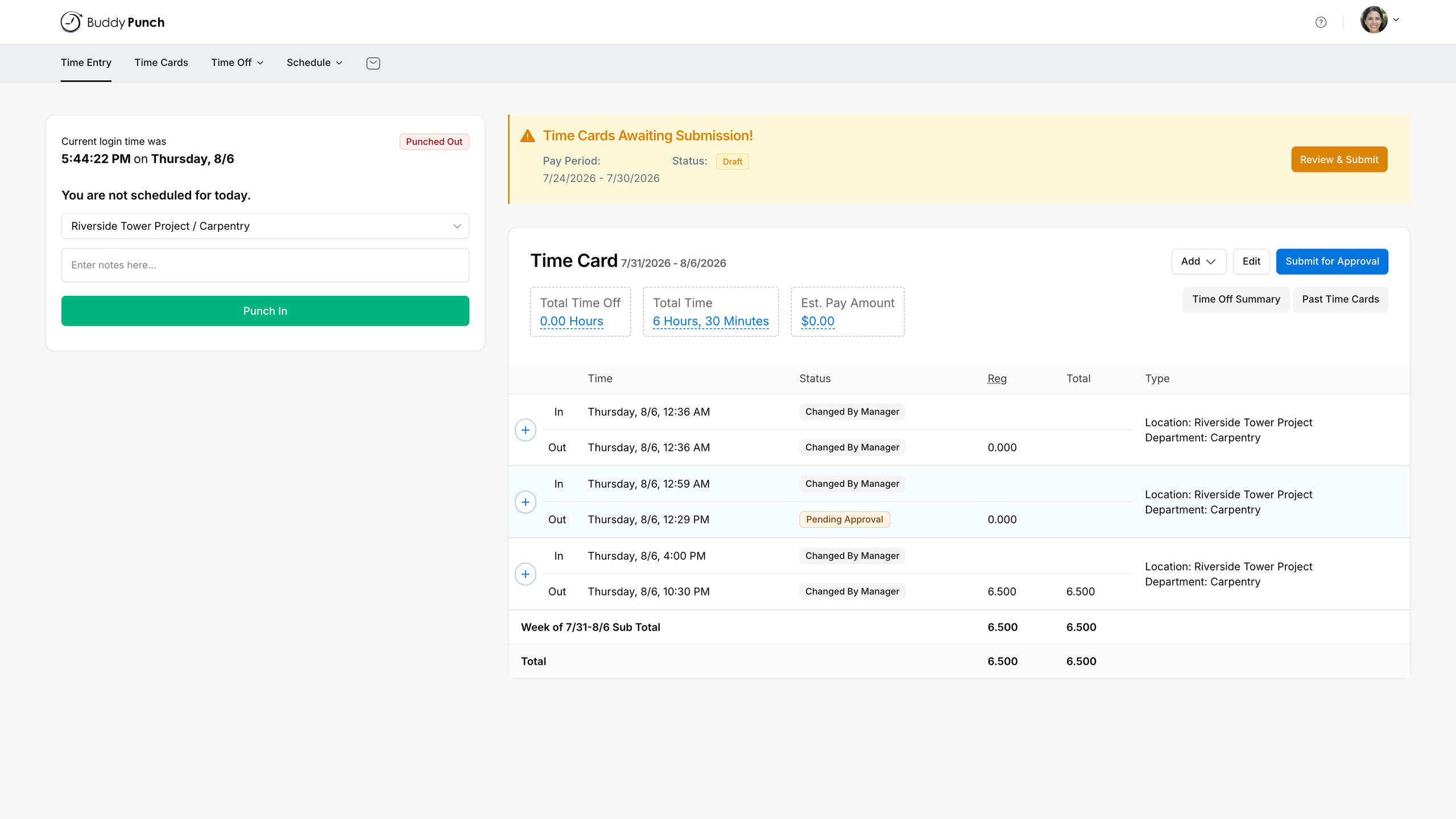The height and width of the screenshot is (819, 1456).
Task: Click the notes input field
Action: [265, 265]
